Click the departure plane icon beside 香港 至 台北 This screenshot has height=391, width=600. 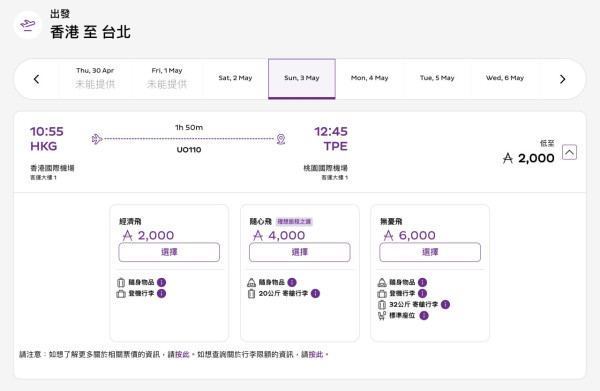click(28, 25)
